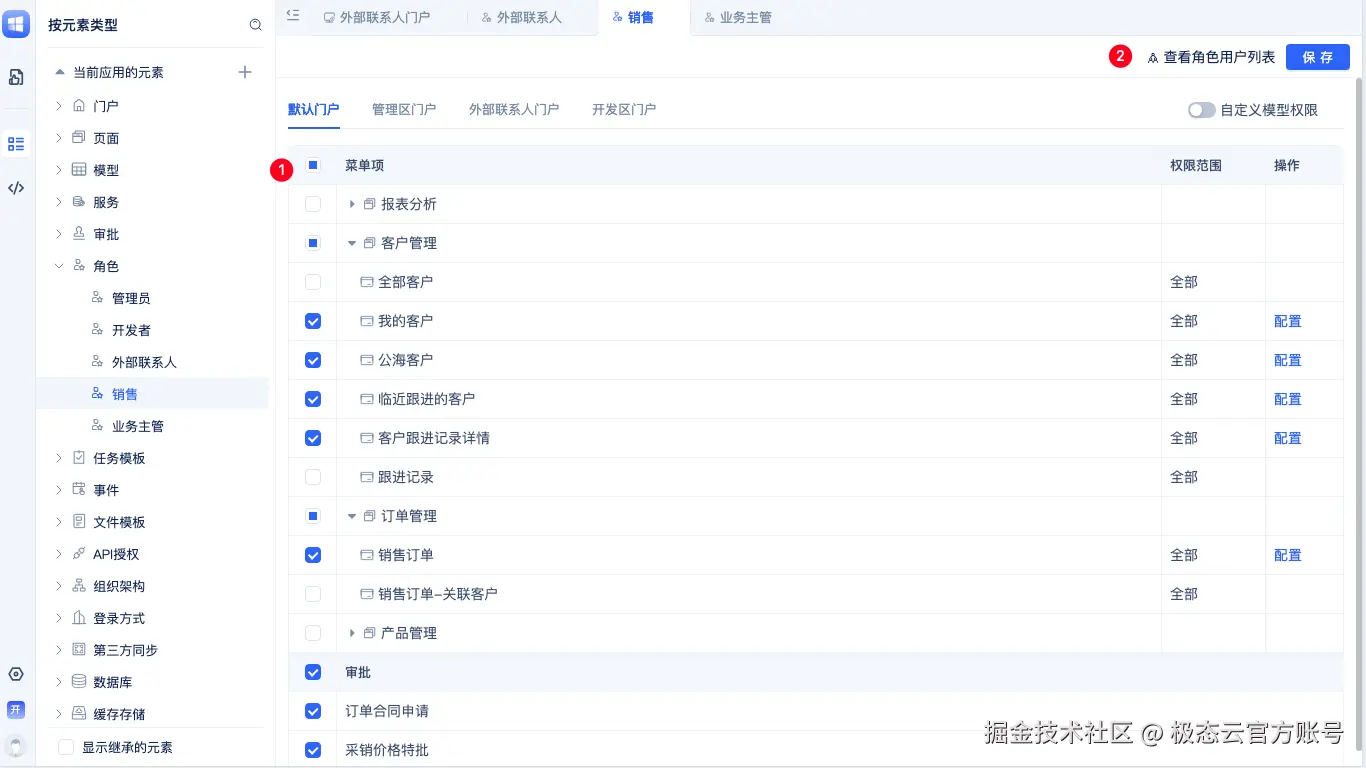Click the 保存 button

(1318, 58)
